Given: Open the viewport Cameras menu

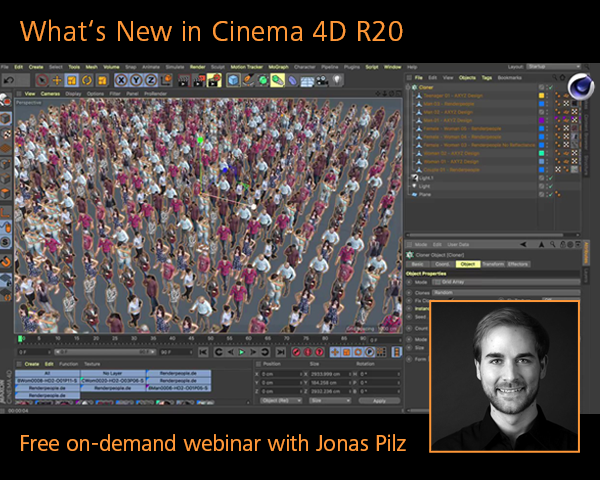Looking at the screenshot, I should coord(50,93).
